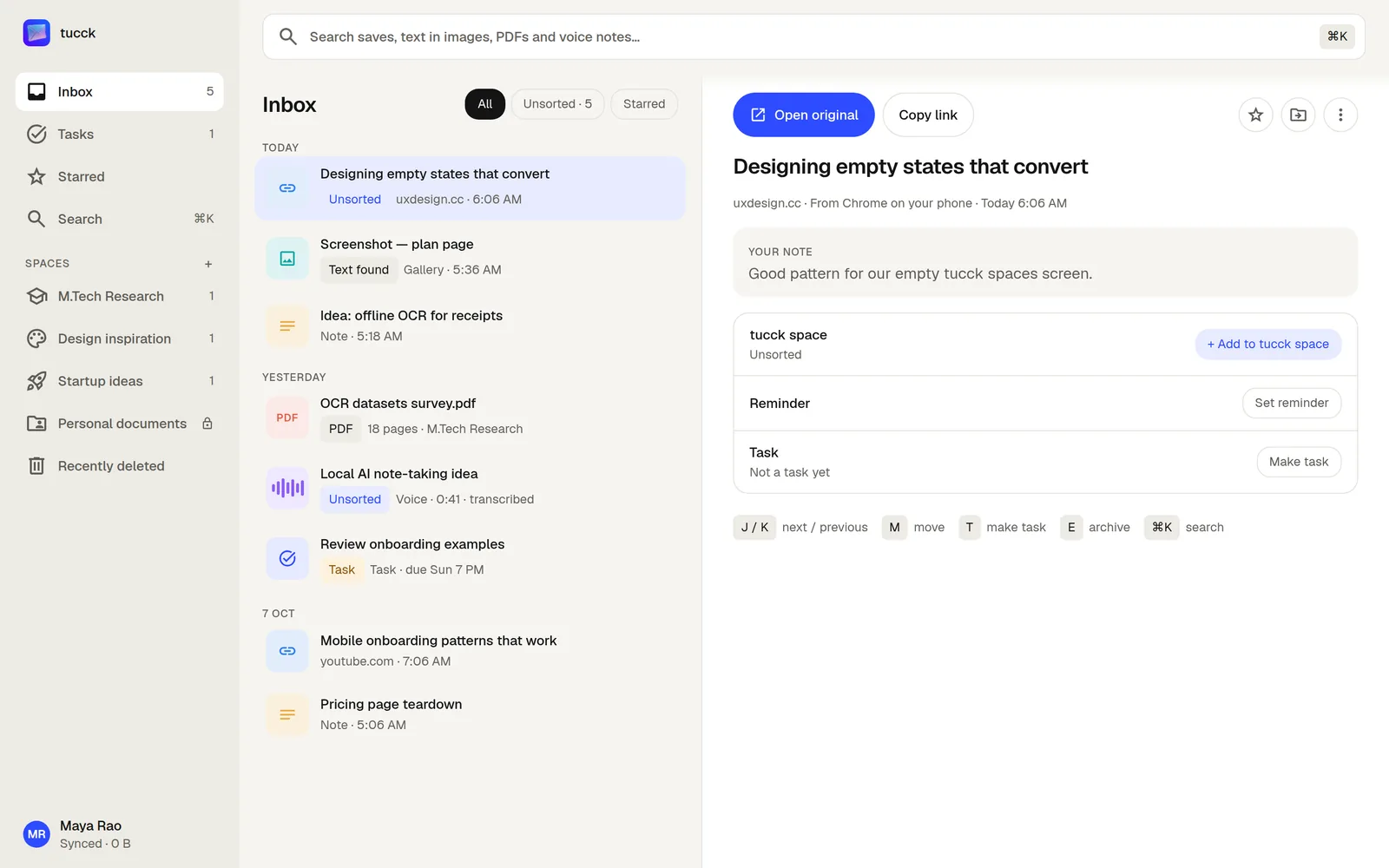Click the E archive shortcut key
1389x868 pixels.
(x=1071, y=528)
